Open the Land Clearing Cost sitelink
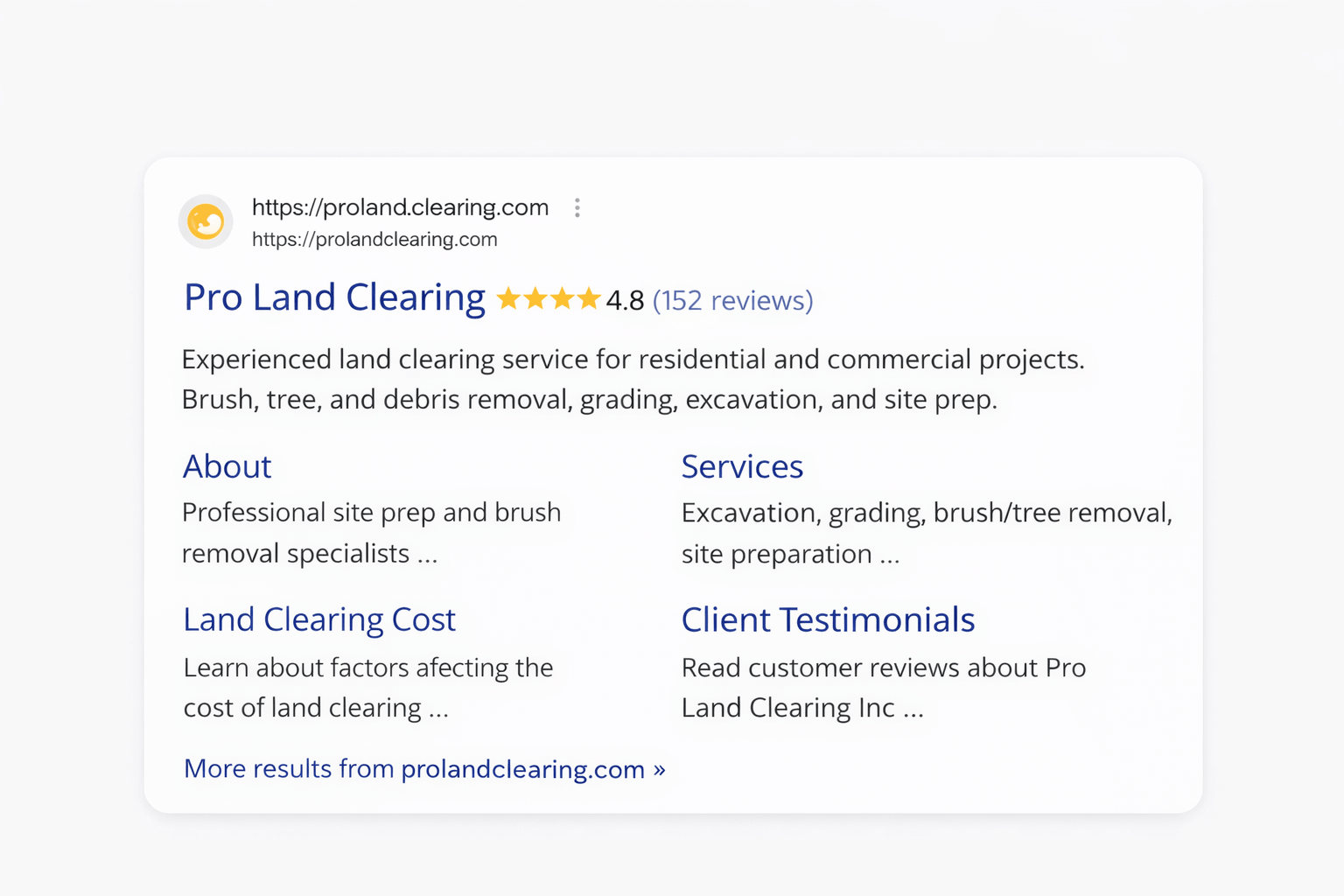Screen dimensions: 1344x896 click(x=318, y=619)
